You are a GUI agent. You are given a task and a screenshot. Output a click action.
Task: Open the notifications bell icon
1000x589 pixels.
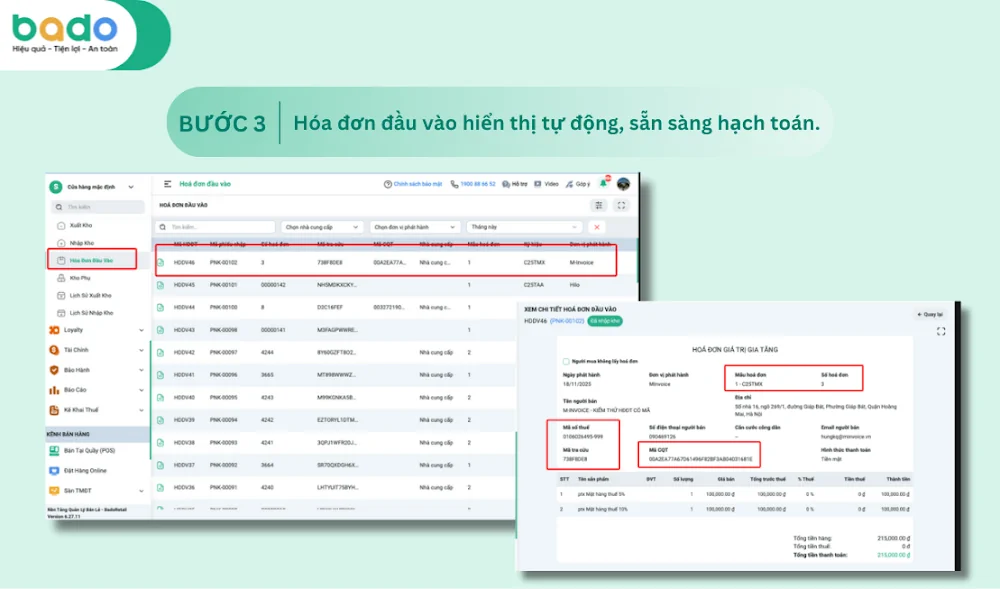point(603,183)
